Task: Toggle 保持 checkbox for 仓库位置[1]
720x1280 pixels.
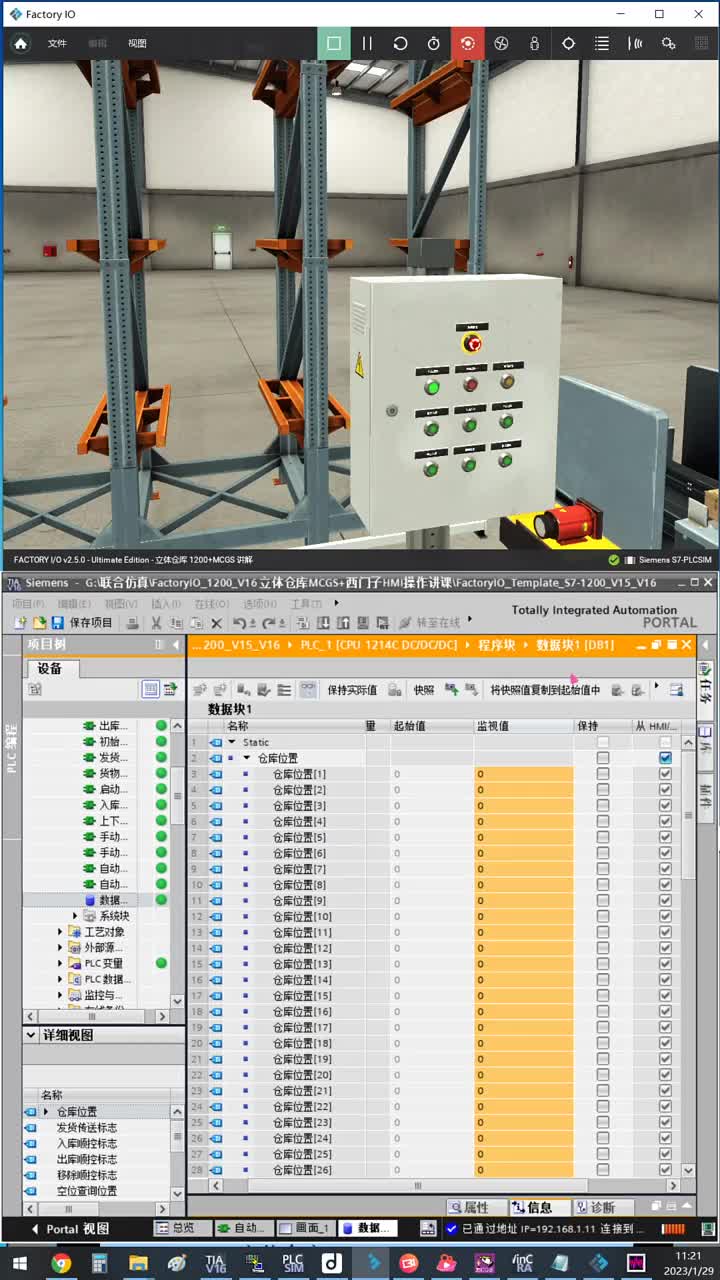Action: click(x=602, y=774)
